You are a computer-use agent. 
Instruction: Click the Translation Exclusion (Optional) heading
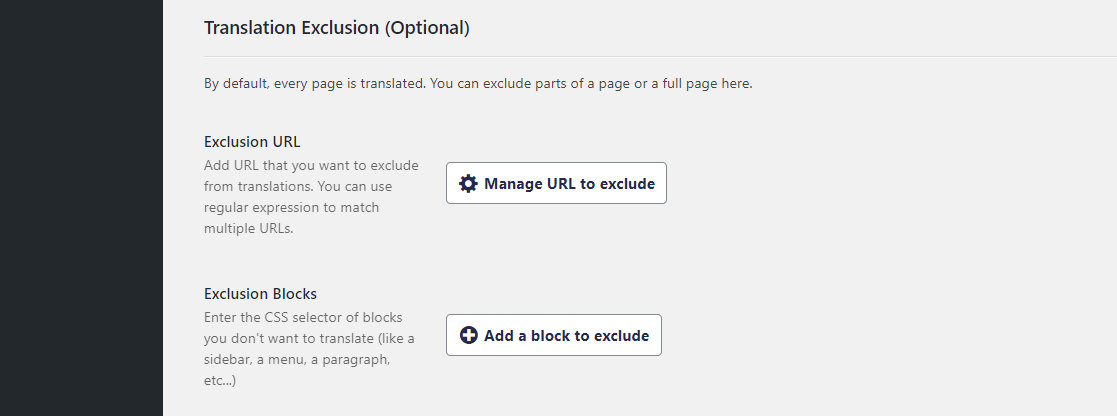click(336, 28)
